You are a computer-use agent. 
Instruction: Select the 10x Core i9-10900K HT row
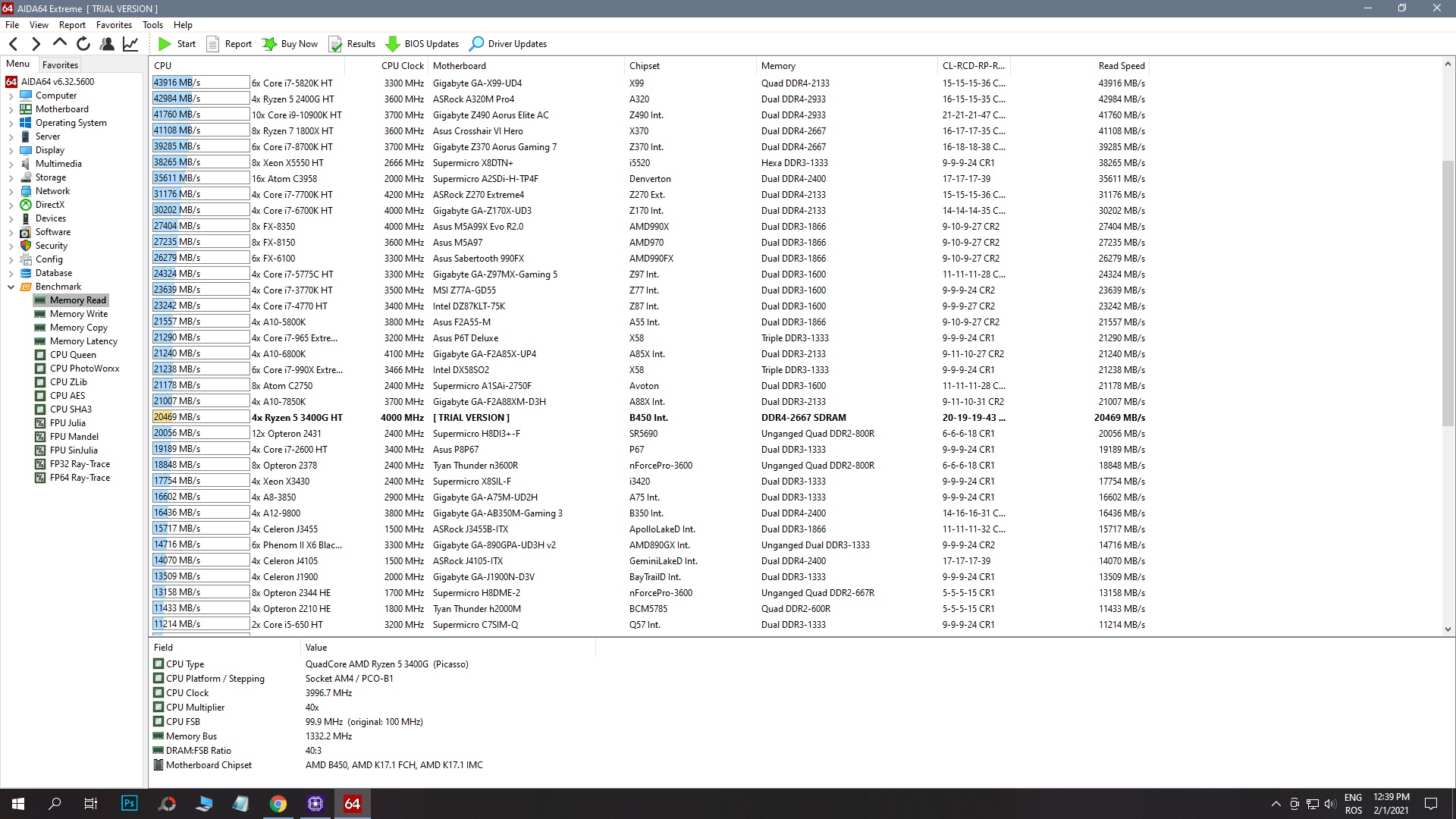click(649, 115)
